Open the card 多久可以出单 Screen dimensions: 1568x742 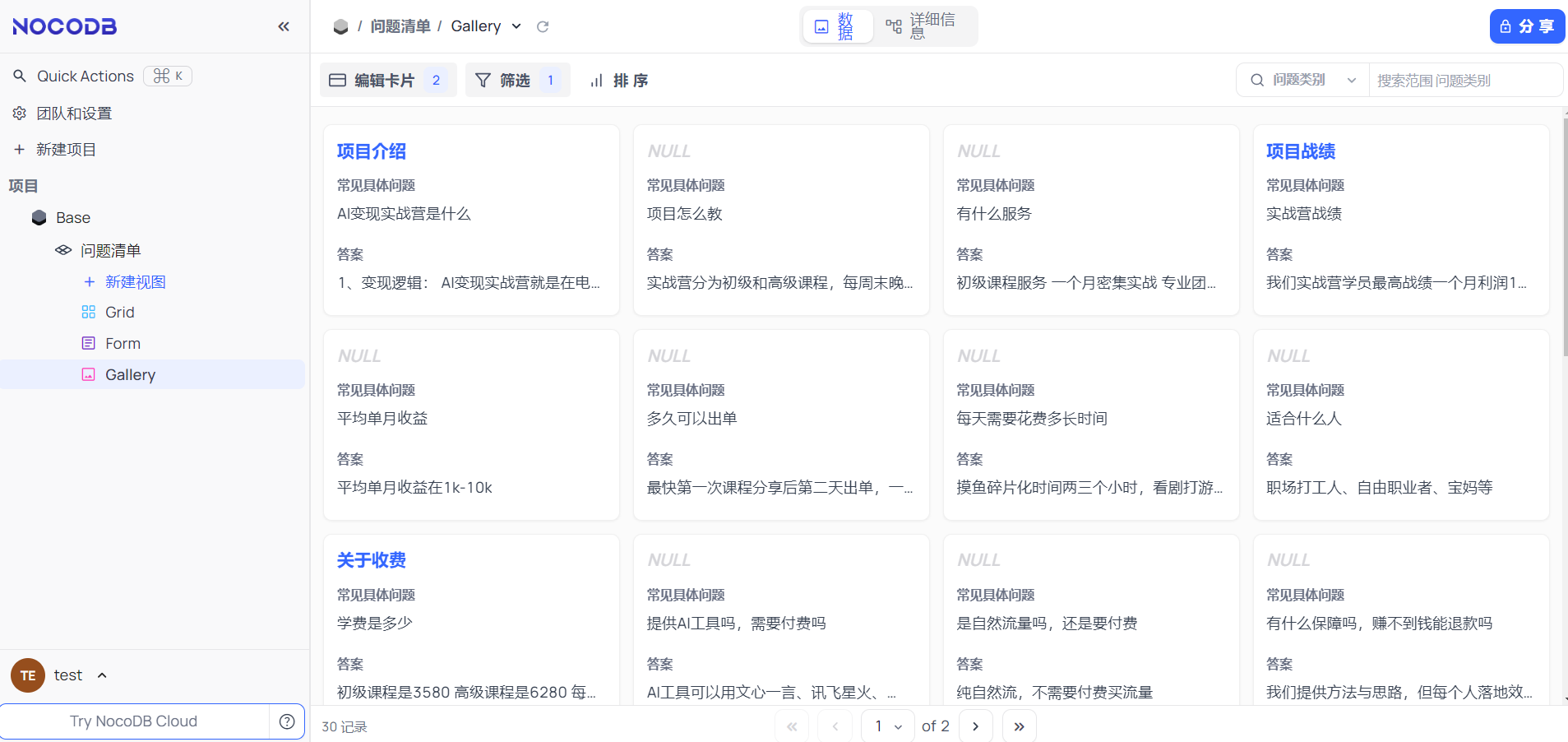pos(781,424)
